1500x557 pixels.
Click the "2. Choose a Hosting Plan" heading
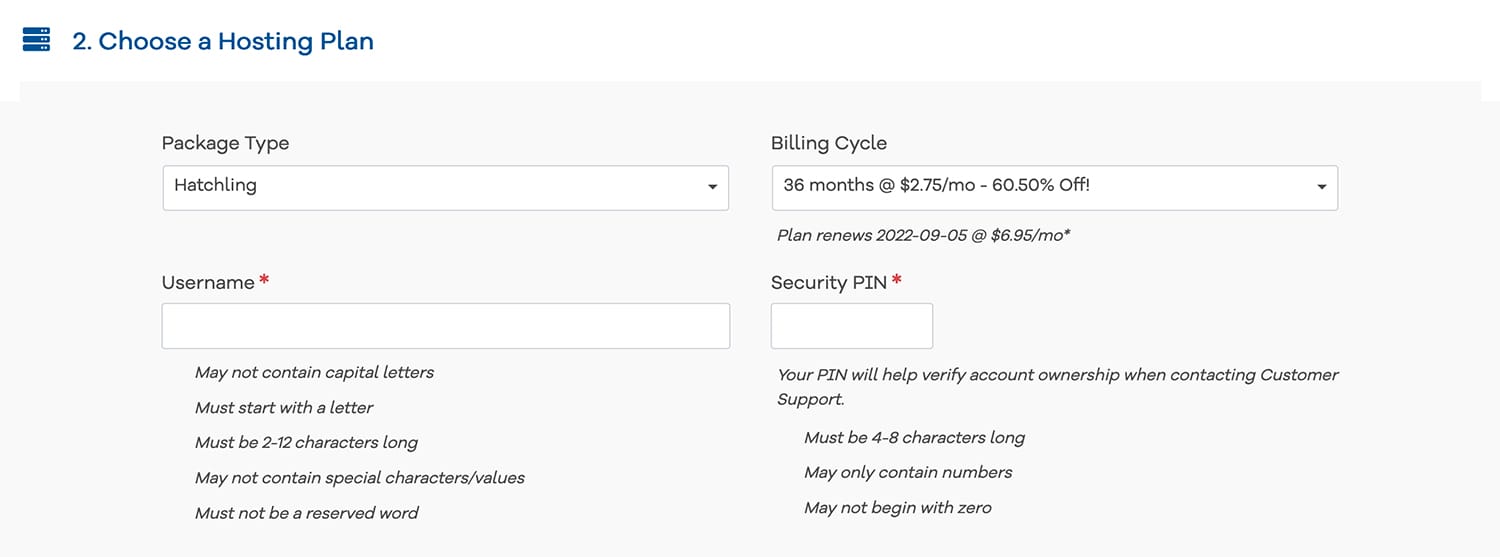pos(222,41)
